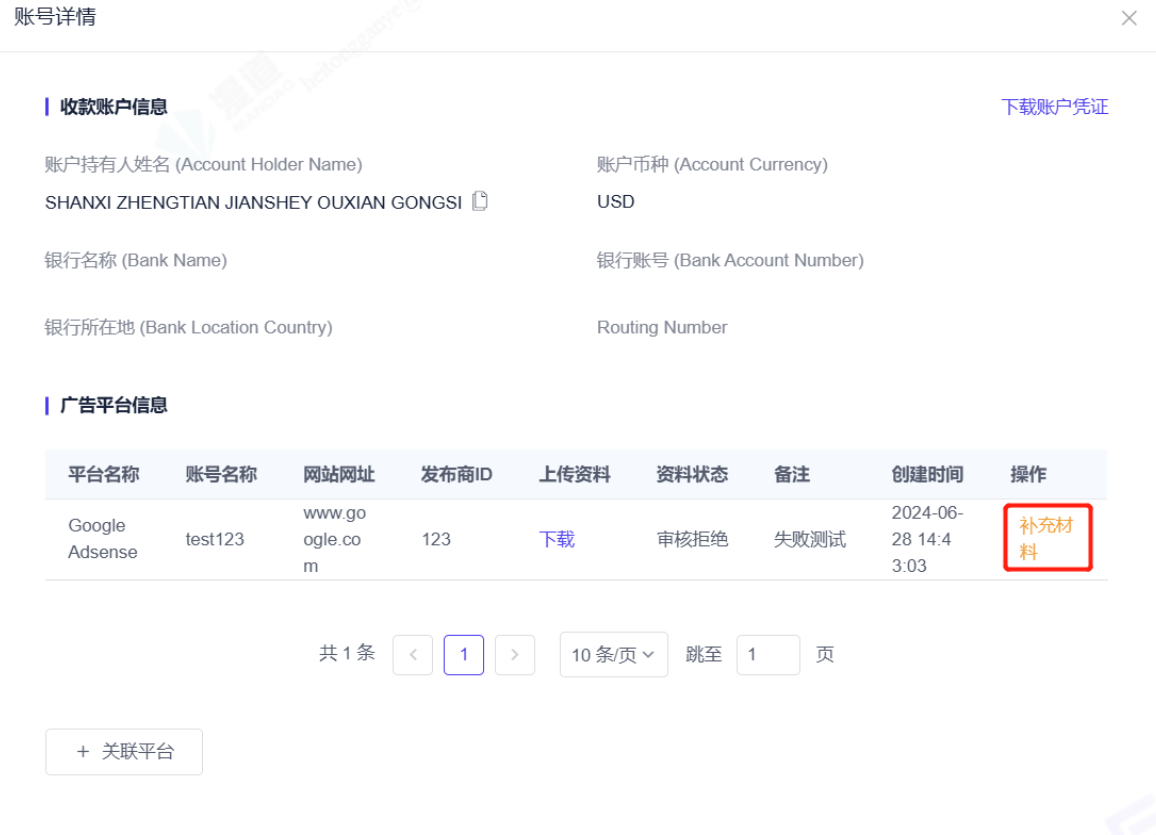Click the 跳至 page number input field

(768, 655)
